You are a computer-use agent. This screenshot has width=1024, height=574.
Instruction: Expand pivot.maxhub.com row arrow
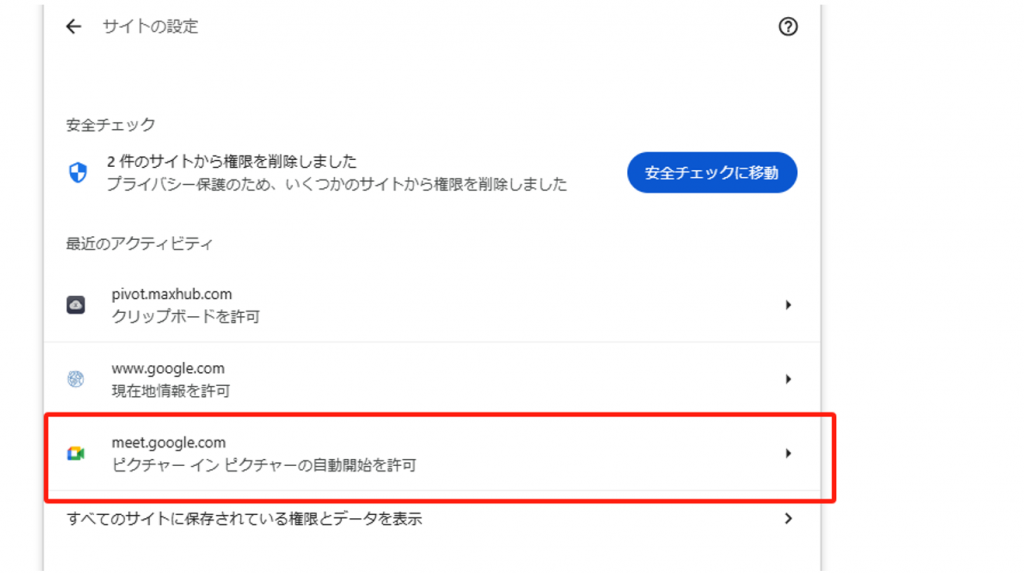[788, 305]
